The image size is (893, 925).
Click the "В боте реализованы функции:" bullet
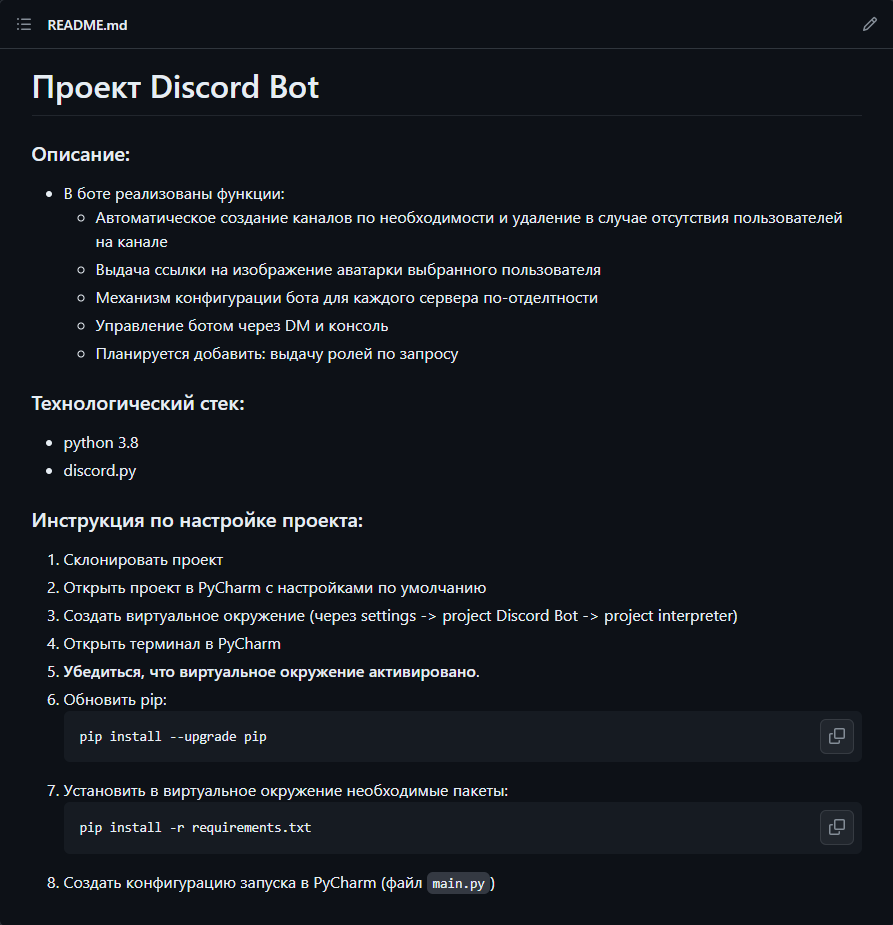pyautogui.click(x=174, y=194)
